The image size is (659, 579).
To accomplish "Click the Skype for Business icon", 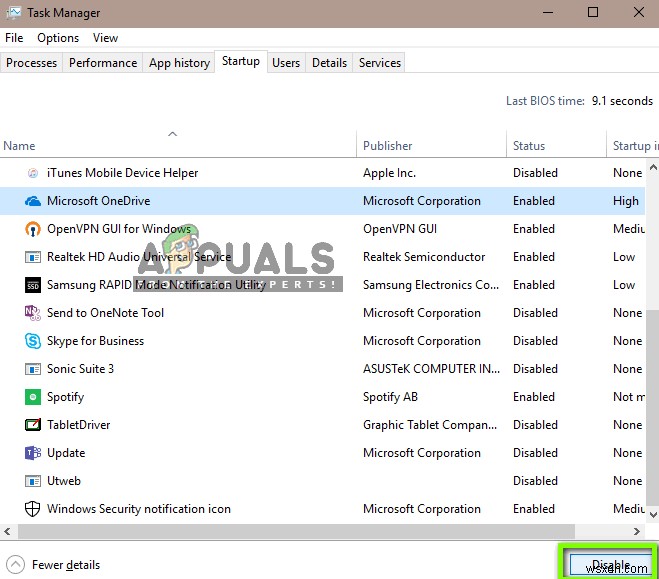I will point(33,341).
